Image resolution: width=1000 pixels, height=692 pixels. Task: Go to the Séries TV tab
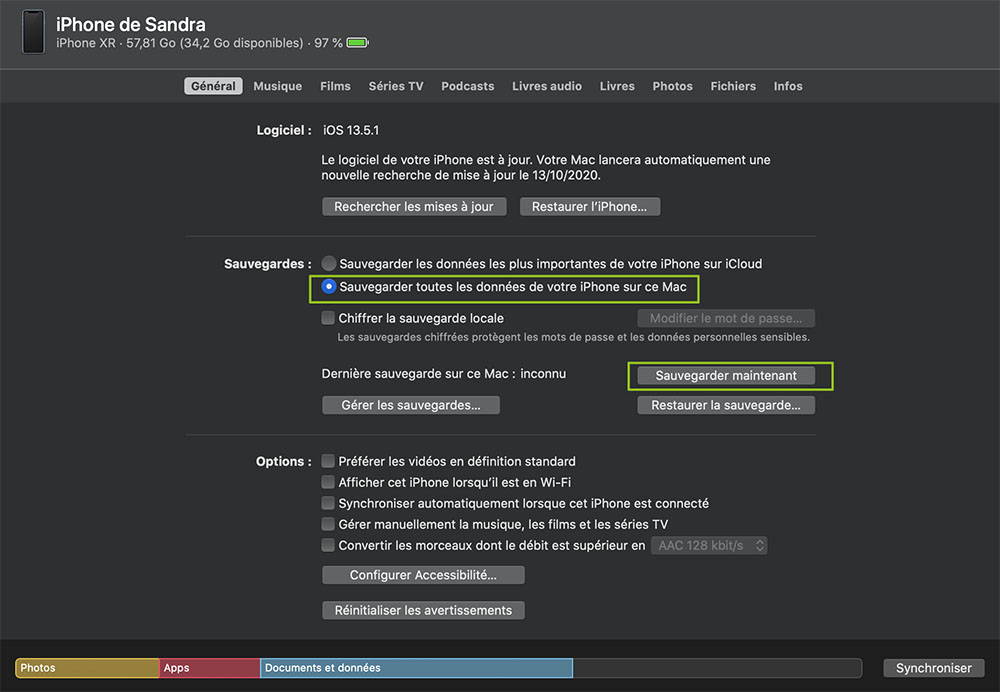point(396,86)
